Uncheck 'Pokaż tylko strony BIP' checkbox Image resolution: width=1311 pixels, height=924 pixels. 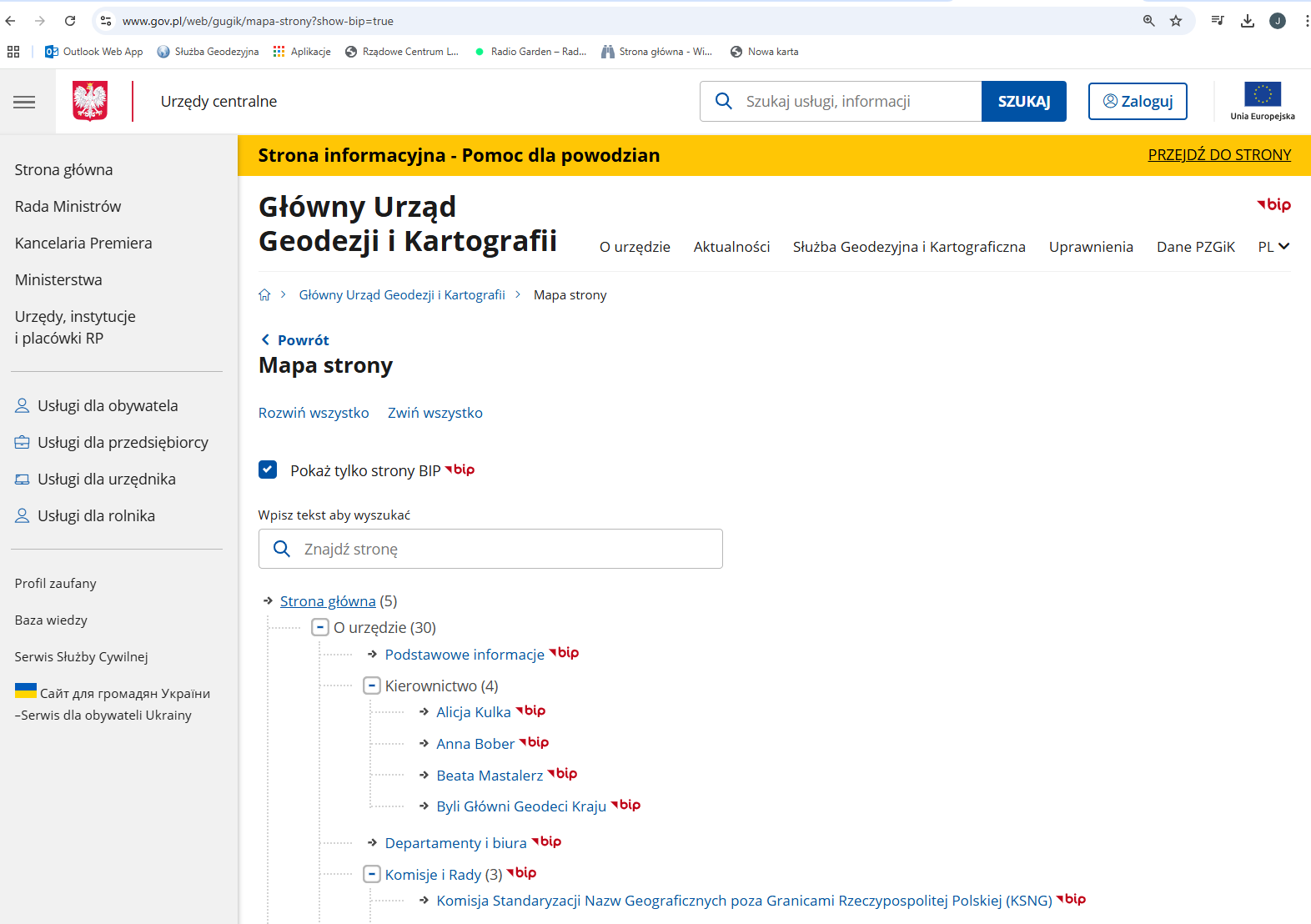point(268,470)
